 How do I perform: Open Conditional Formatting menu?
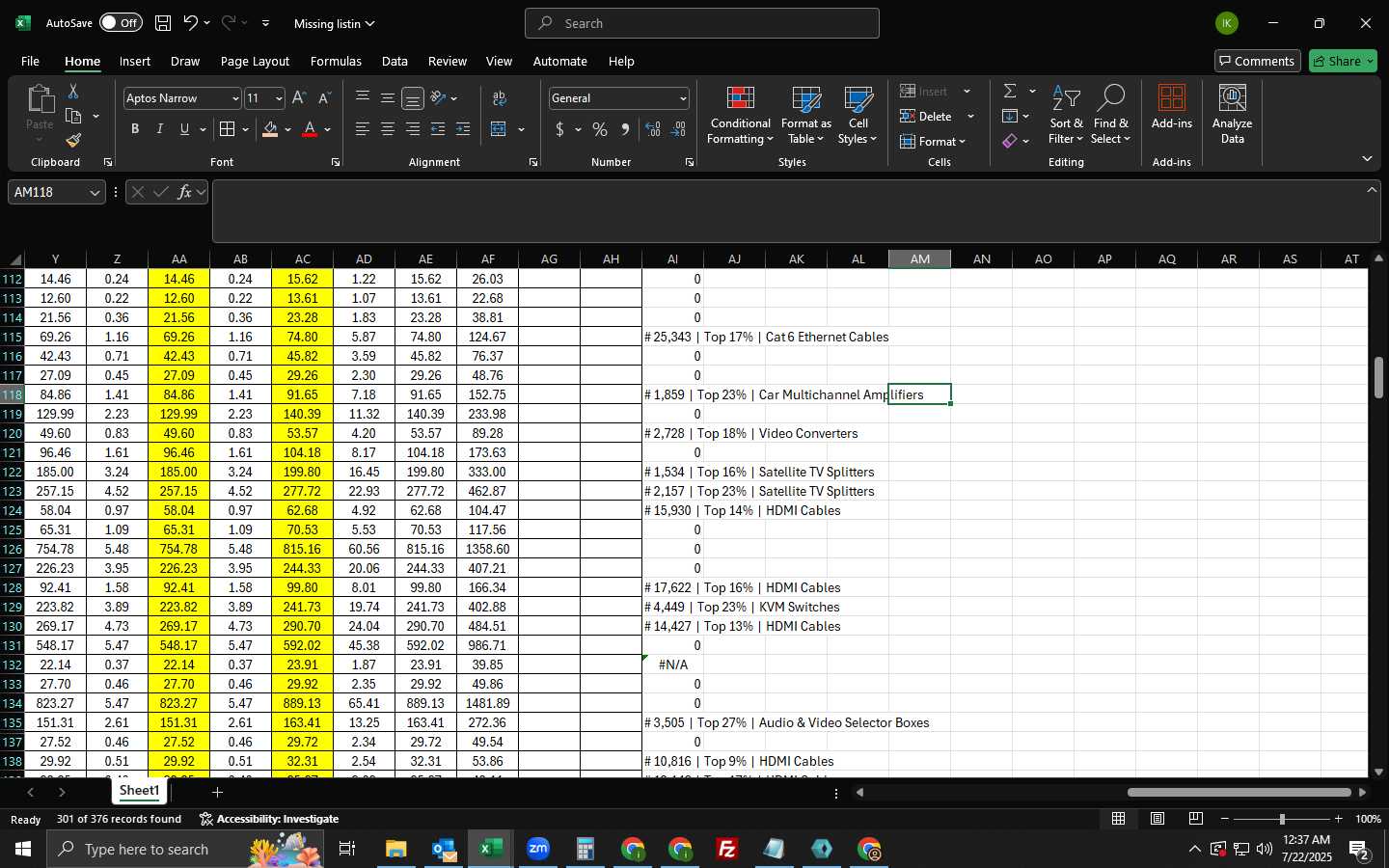click(740, 116)
